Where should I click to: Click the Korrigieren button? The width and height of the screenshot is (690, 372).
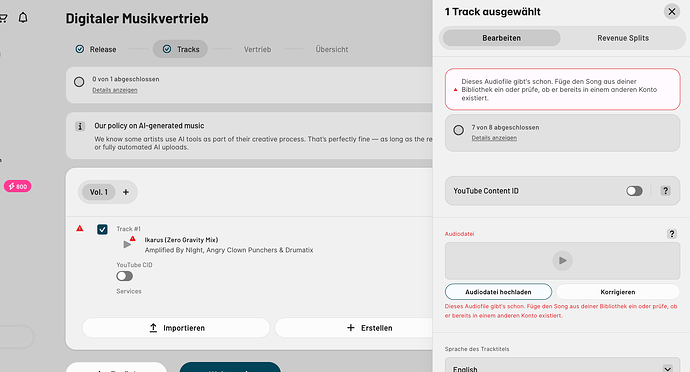(618, 292)
